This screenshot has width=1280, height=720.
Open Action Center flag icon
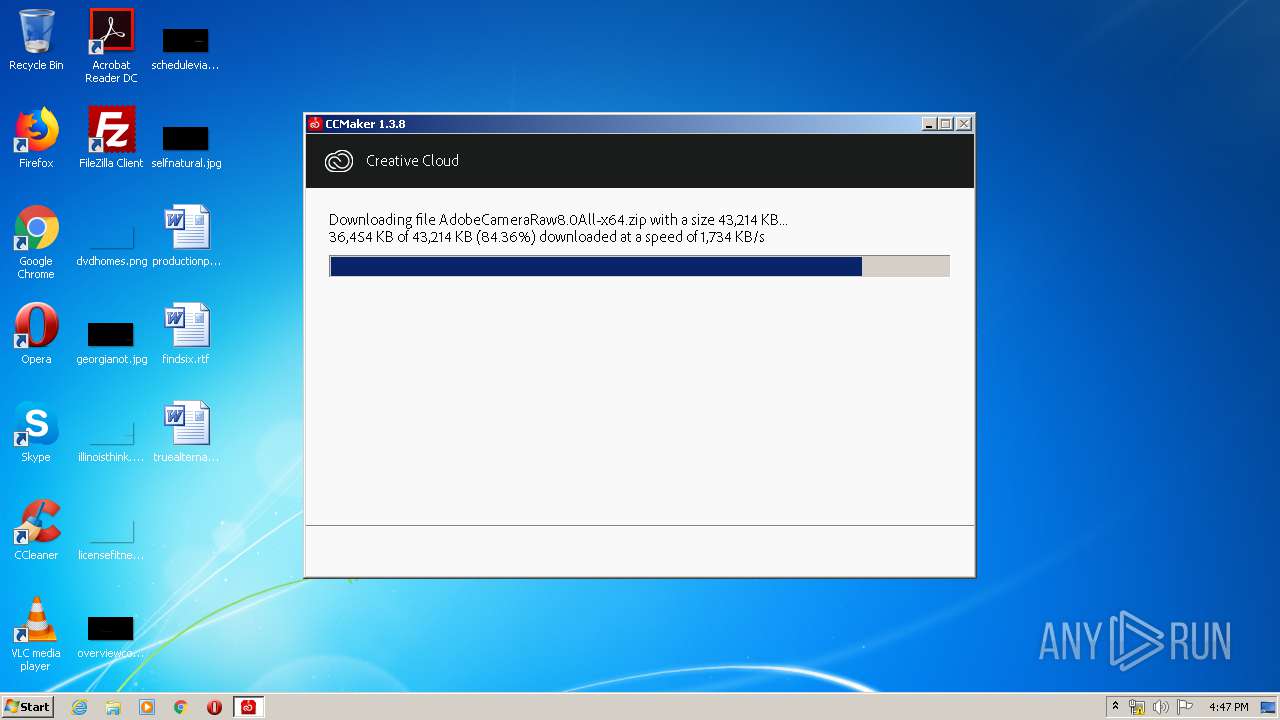pos(1184,707)
